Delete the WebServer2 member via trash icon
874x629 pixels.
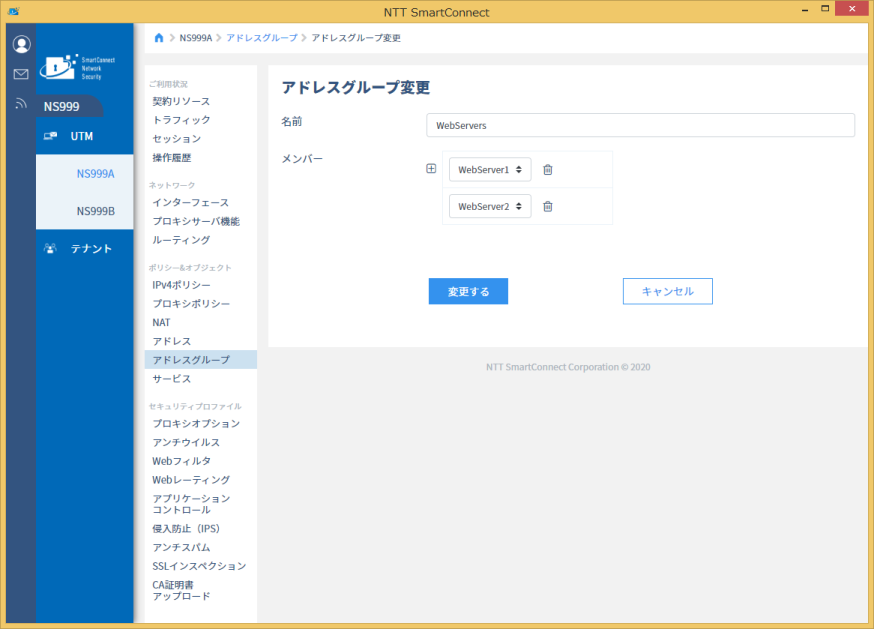(x=548, y=206)
